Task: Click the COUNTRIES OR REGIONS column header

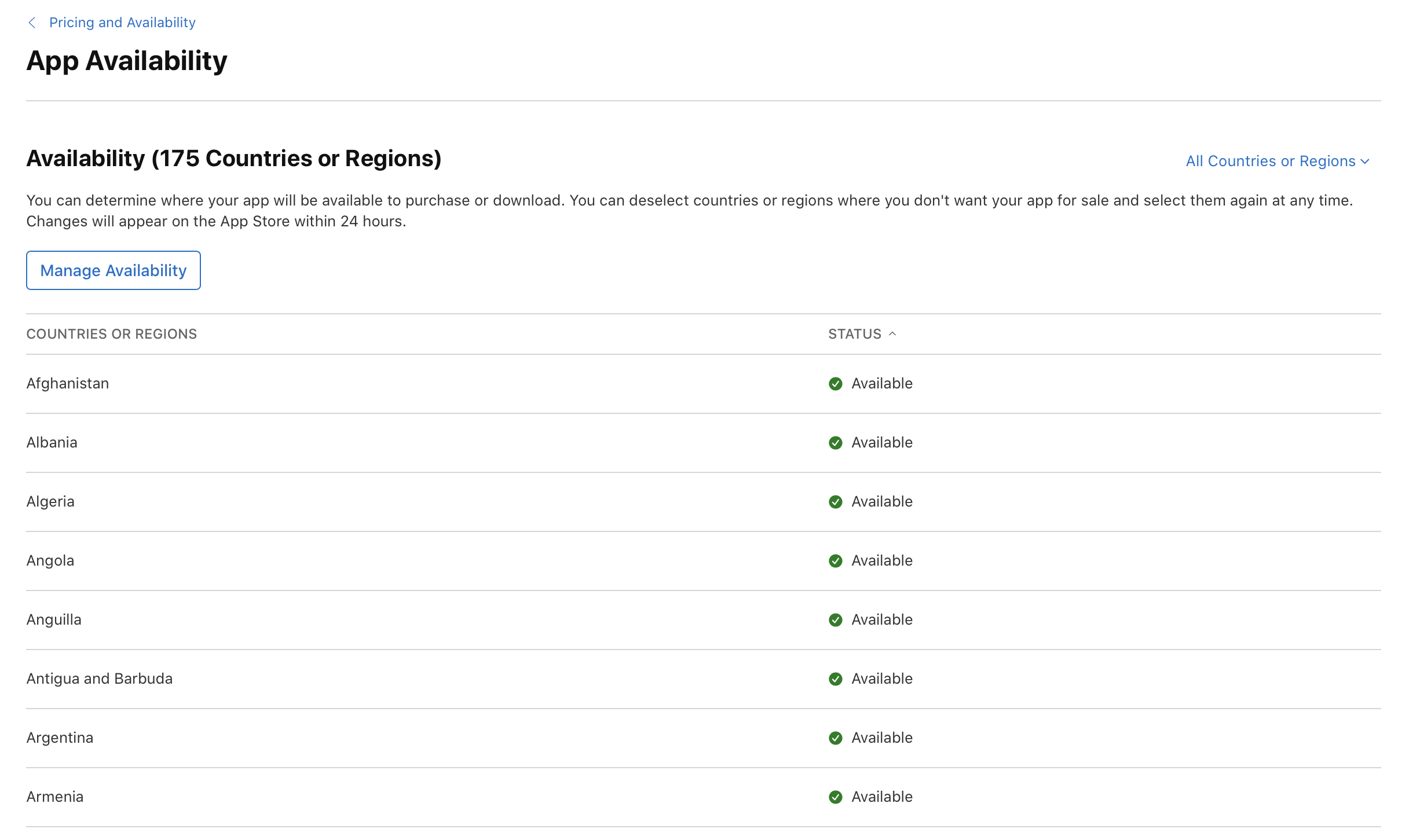Action: (111, 333)
